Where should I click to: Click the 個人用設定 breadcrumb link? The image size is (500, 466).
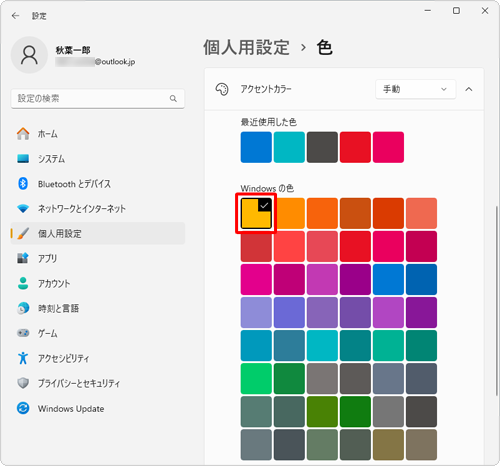246,47
